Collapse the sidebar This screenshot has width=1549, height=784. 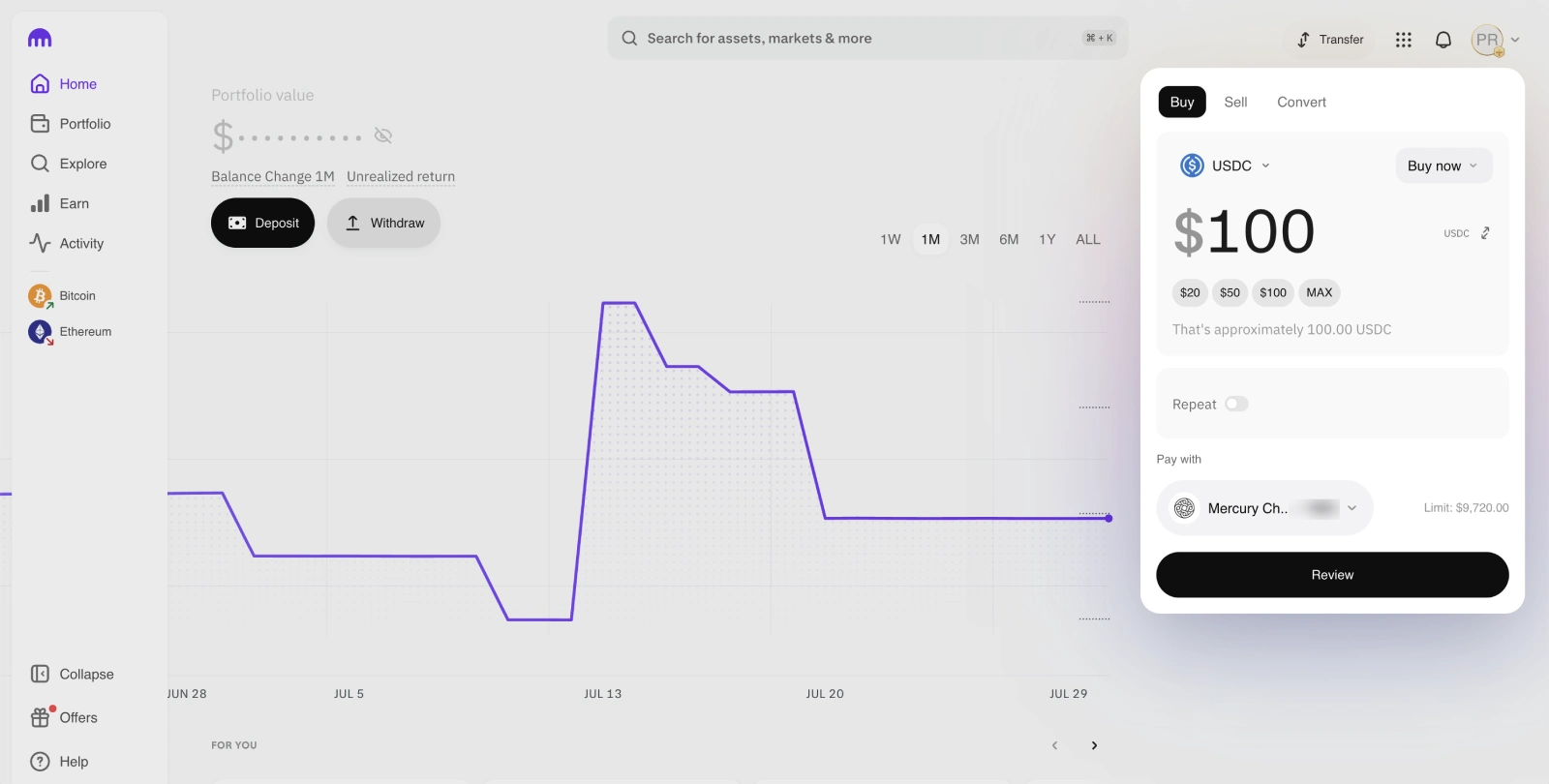73,674
